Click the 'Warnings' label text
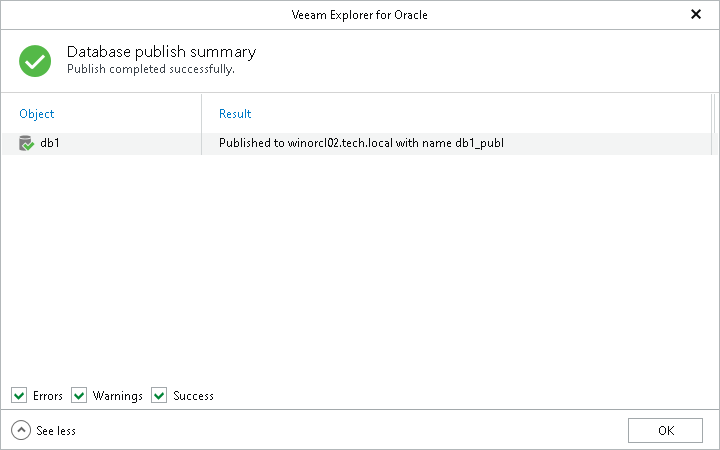Viewport: 720px width, 450px height. click(118, 396)
